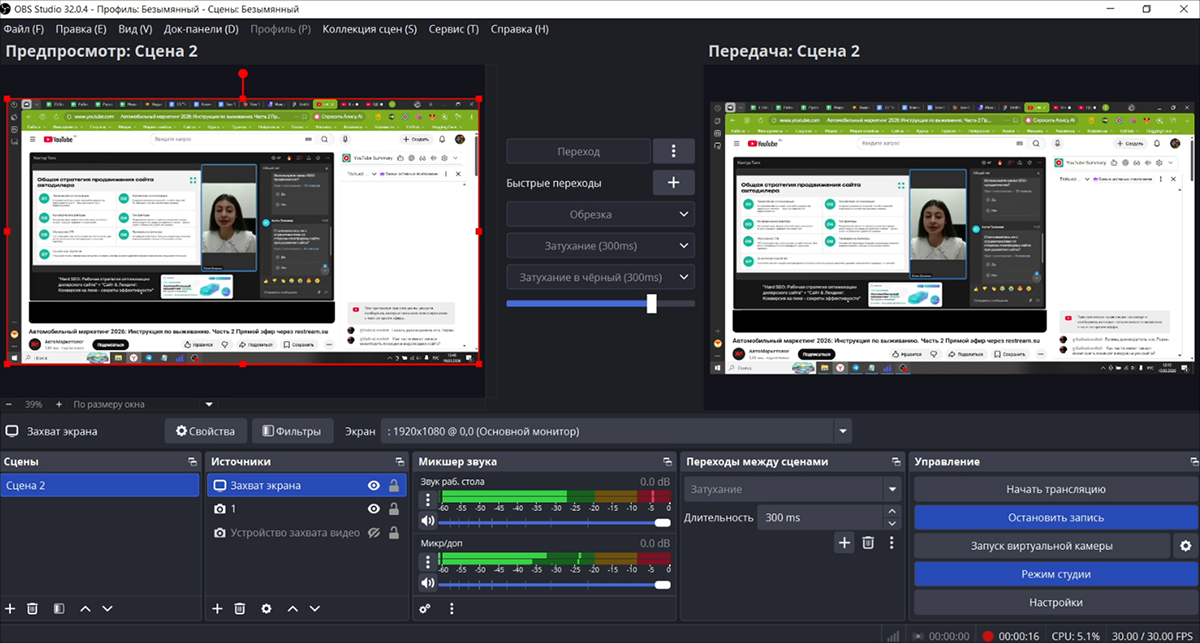Open the Сервис menu
Screen dimensions: 1200x643
[453, 29]
